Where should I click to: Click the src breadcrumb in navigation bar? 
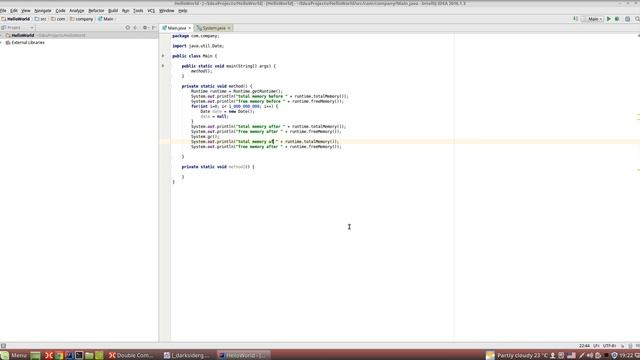pos(41,19)
